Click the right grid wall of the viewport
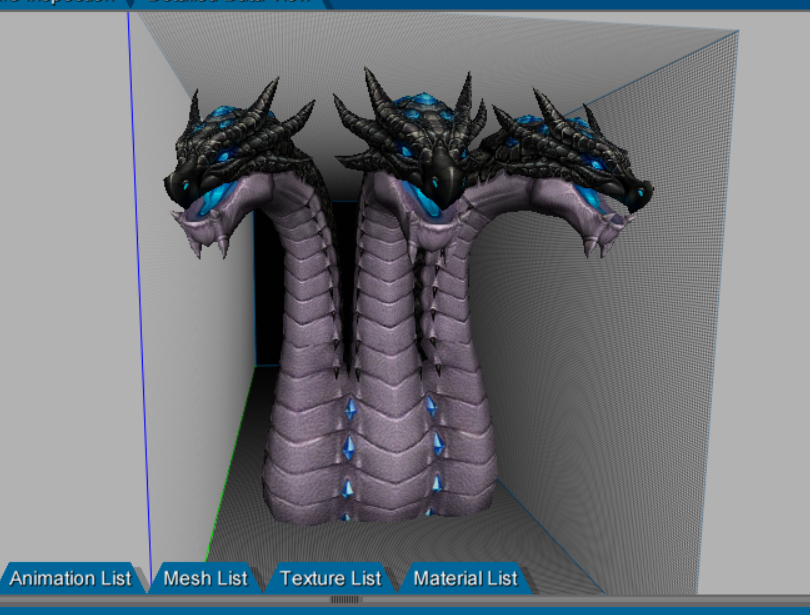 [640, 350]
